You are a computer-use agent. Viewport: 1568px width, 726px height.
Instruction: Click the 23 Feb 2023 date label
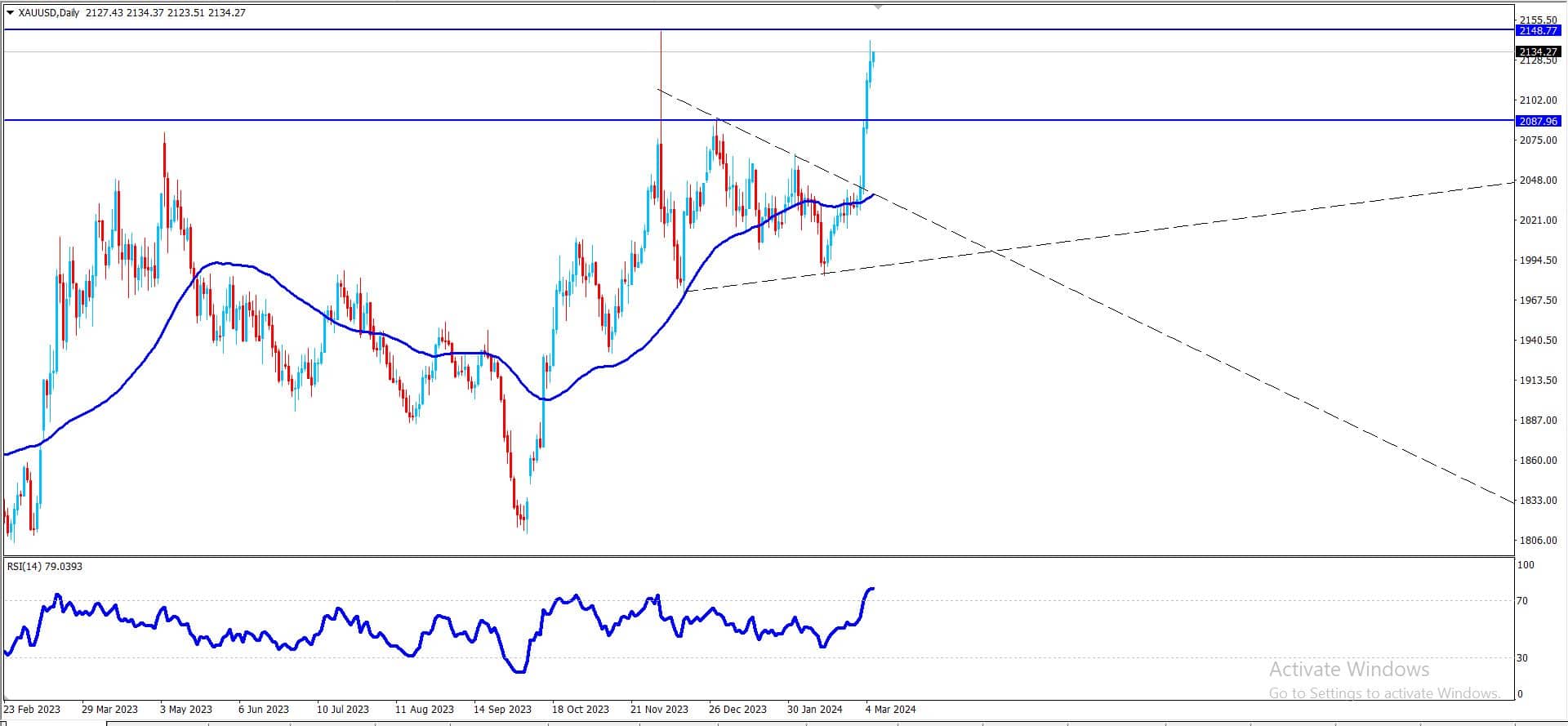[x=32, y=709]
